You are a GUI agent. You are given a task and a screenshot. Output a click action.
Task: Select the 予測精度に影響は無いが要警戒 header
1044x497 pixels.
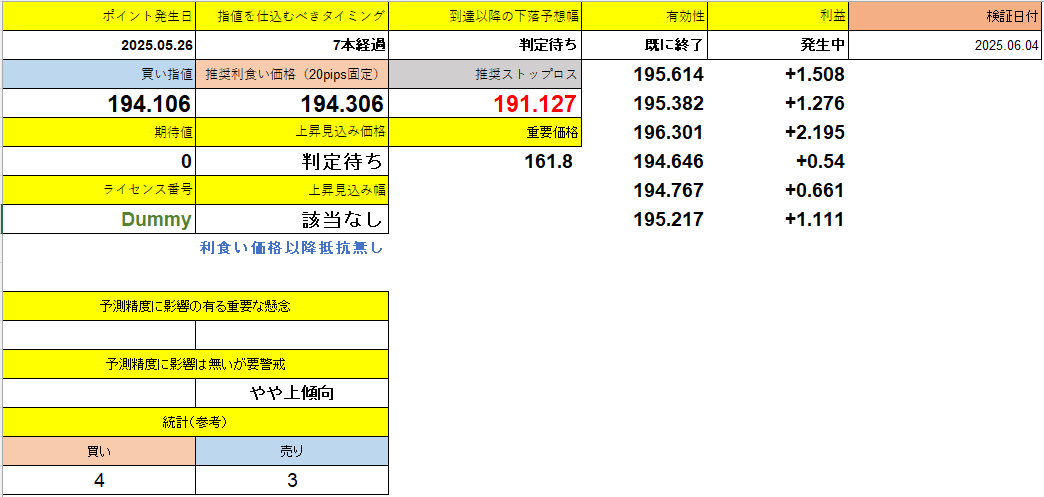point(196,364)
